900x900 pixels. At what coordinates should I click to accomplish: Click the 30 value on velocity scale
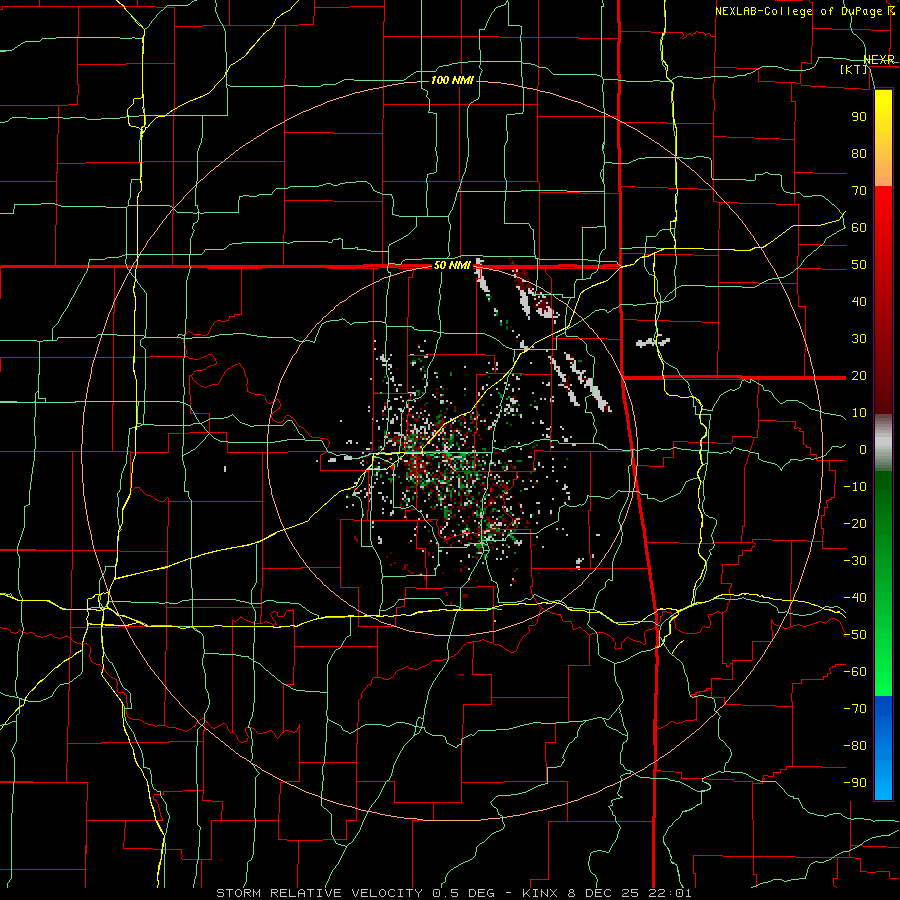click(x=859, y=339)
